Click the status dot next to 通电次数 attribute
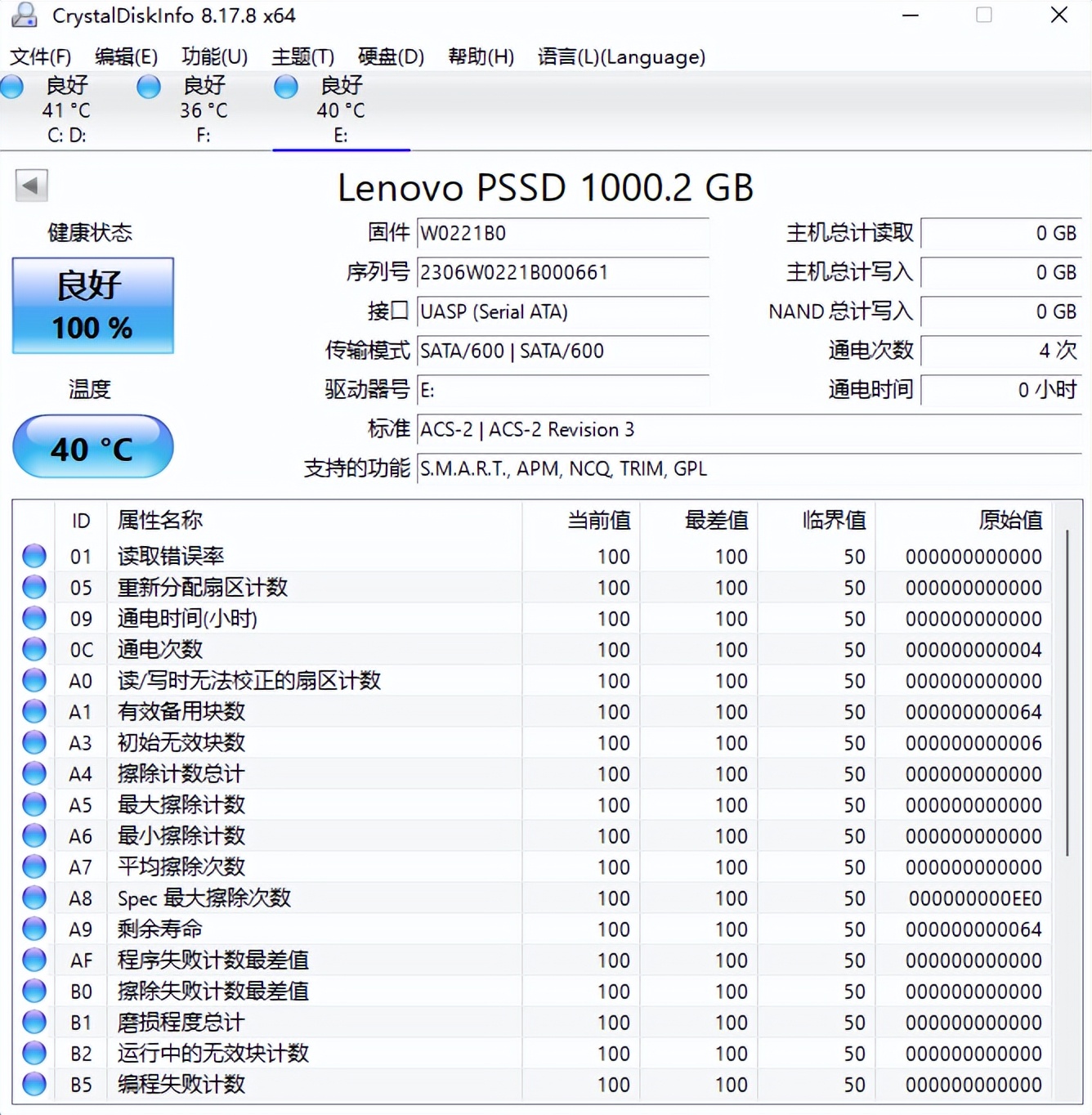Viewport: 1092px width, 1115px height. pyautogui.click(x=34, y=649)
